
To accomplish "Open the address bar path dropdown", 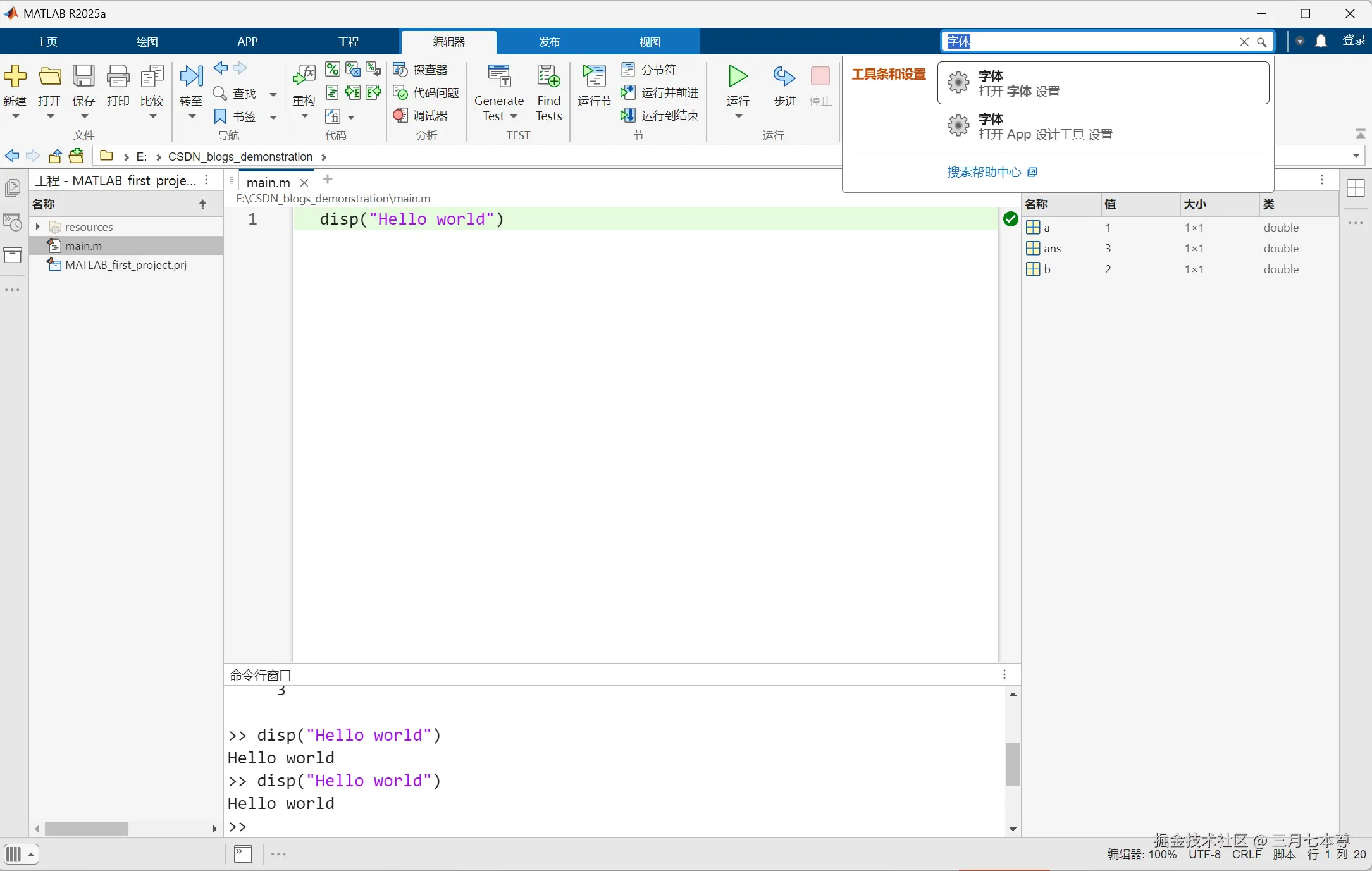I will click(x=1356, y=156).
